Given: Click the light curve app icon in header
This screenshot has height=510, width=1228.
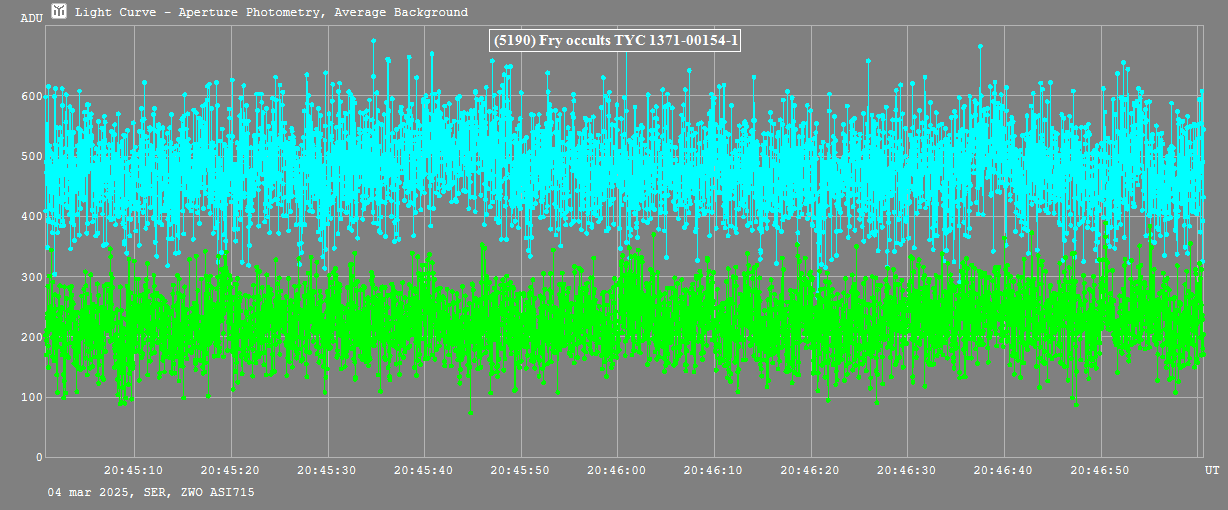Looking at the screenshot, I should tap(59, 11).
